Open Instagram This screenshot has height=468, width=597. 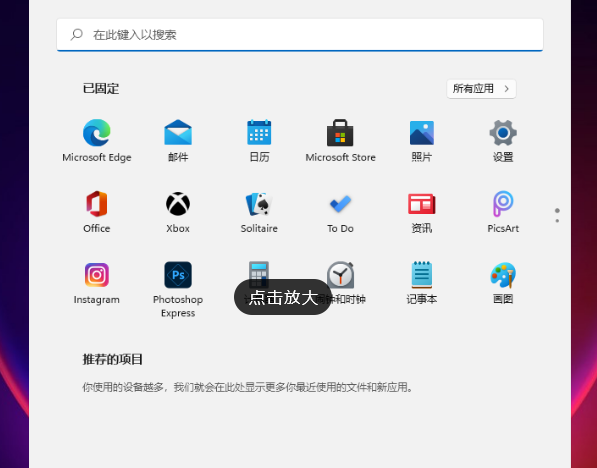[97, 283]
